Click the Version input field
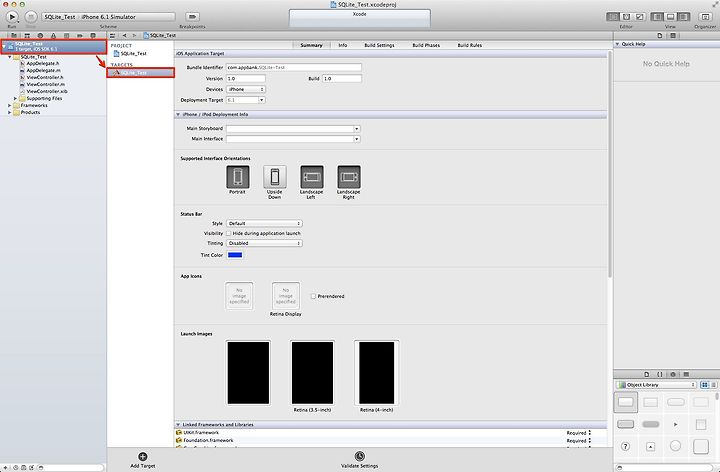 click(246, 79)
